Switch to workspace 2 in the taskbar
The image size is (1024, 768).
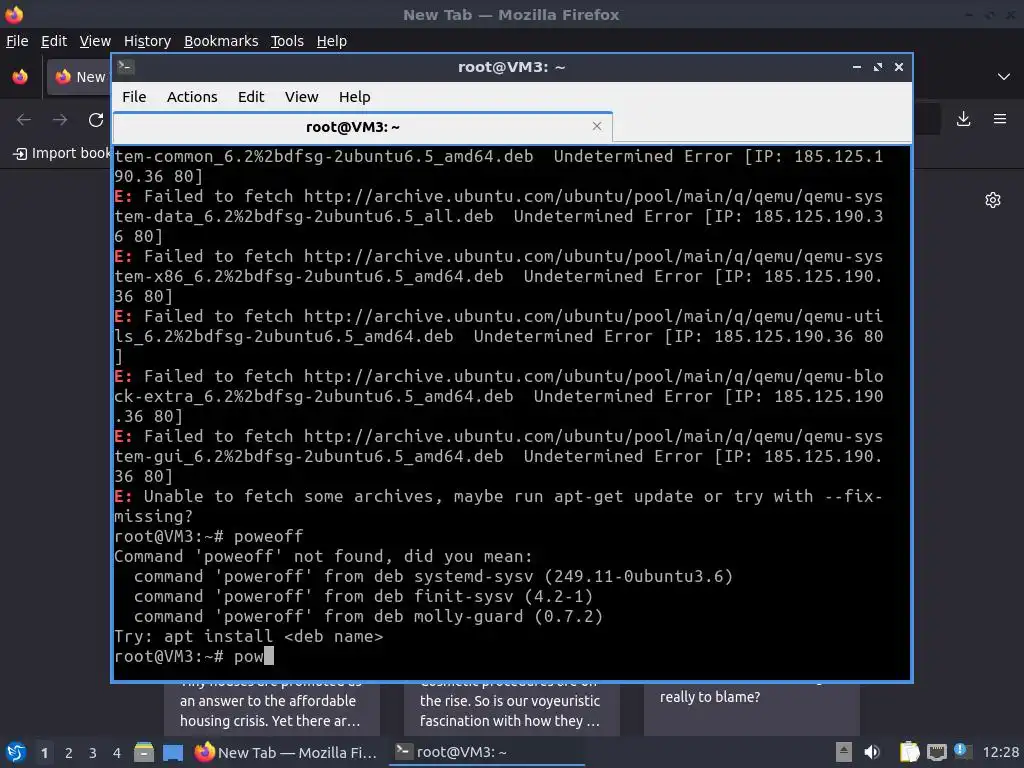pyautogui.click(x=69, y=753)
